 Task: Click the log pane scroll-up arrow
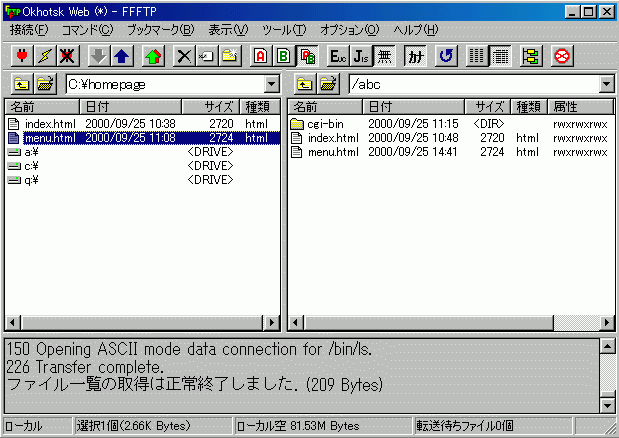click(607, 346)
